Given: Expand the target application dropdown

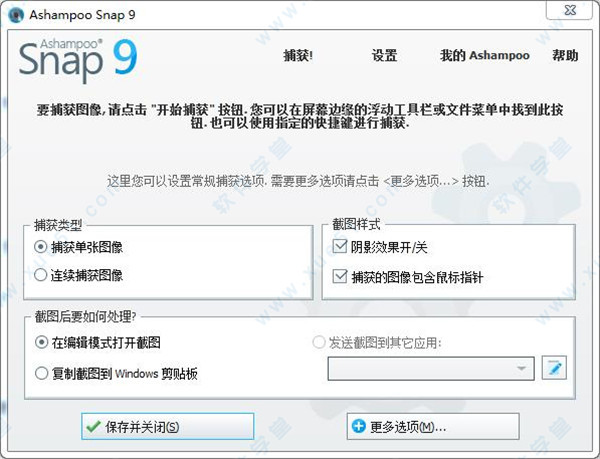Looking at the screenshot, I should click(431, 369).
